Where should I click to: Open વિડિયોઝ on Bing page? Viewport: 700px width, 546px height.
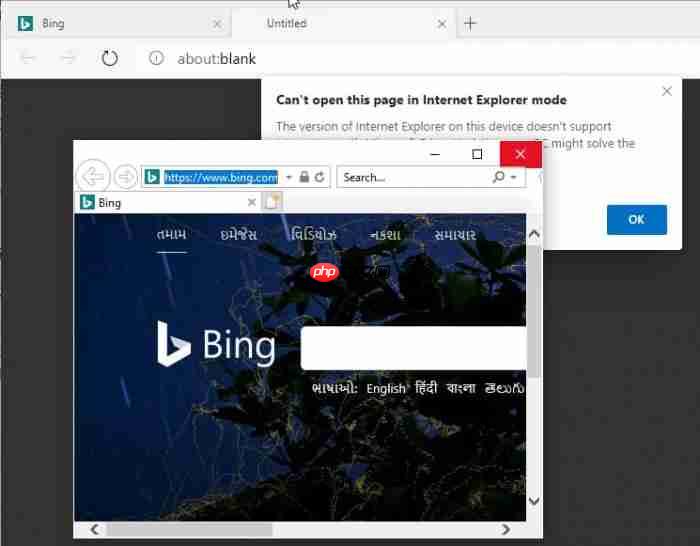point(313,234)
